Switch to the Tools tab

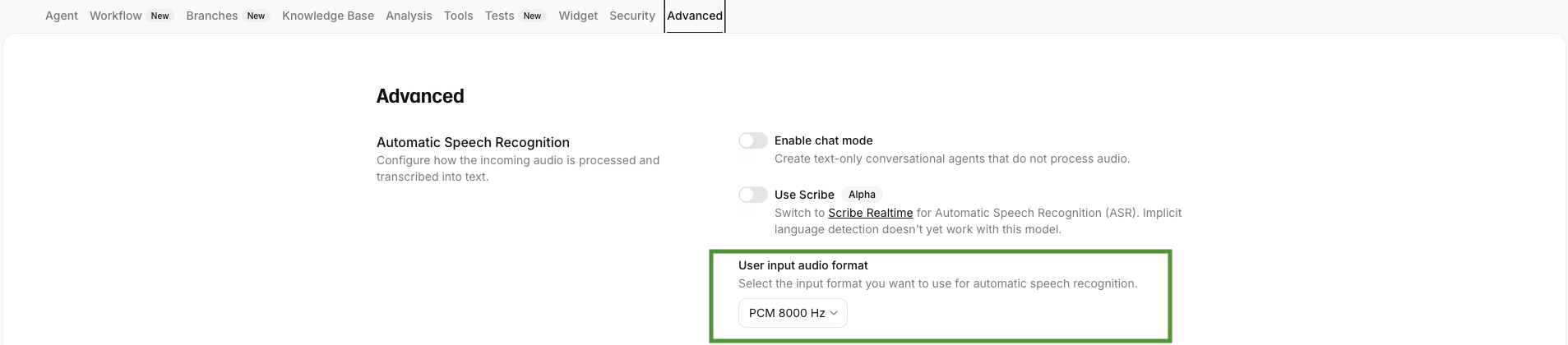tap(458, 16)
